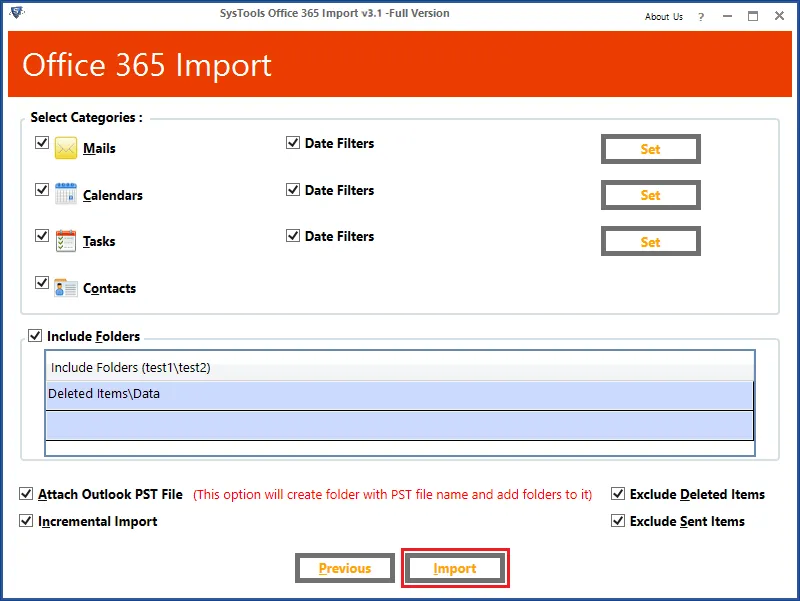Click the Calendars category label

click(x=113, y=195)
